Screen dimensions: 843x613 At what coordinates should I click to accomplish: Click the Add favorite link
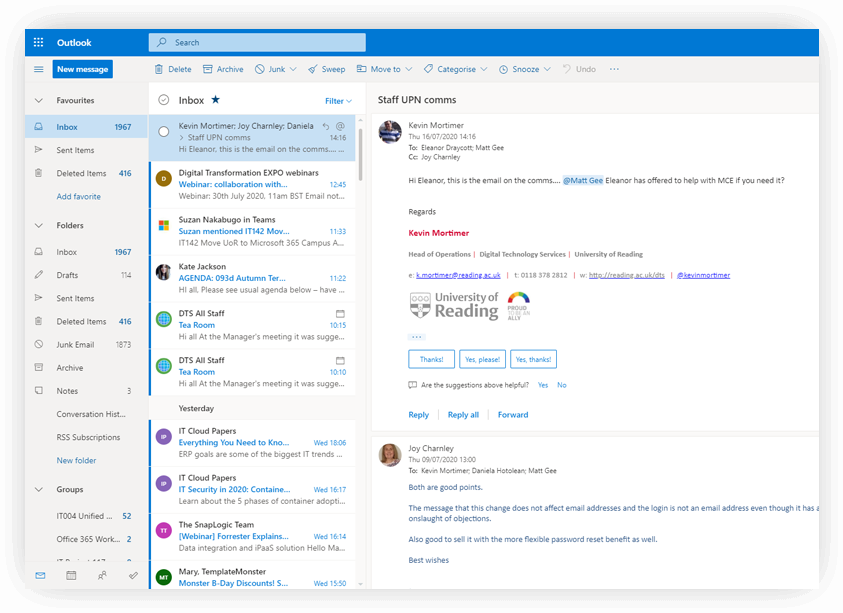click(x=78, y=196)
